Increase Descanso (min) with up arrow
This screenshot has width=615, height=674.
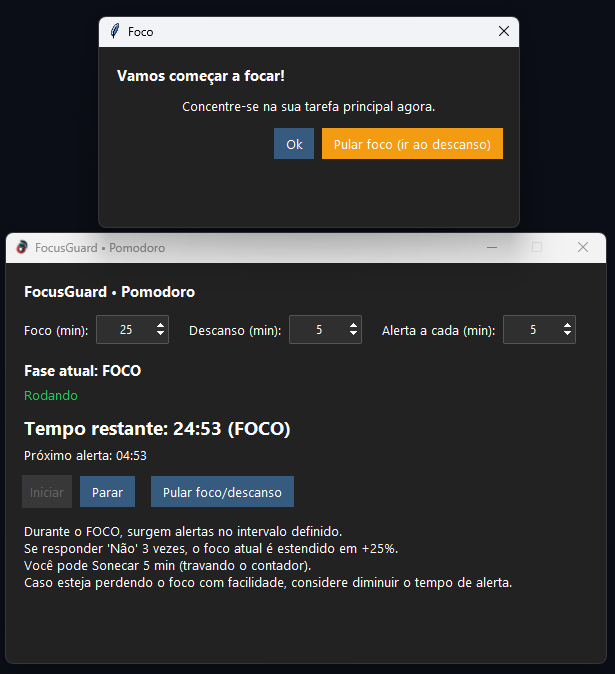point(353,325)
